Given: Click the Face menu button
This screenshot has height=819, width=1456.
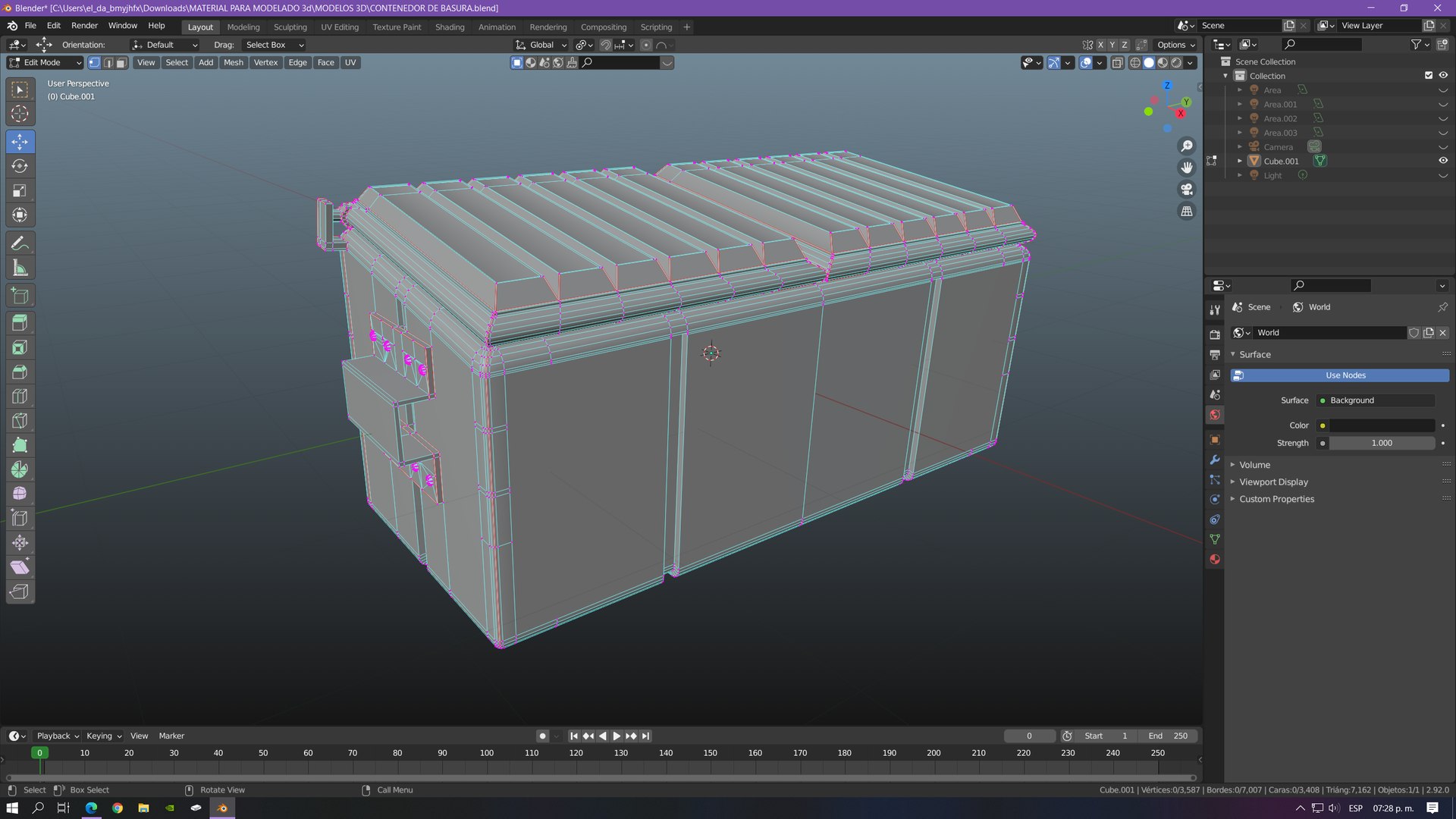Looking at the screenshot, I should (x=325, y=63).
